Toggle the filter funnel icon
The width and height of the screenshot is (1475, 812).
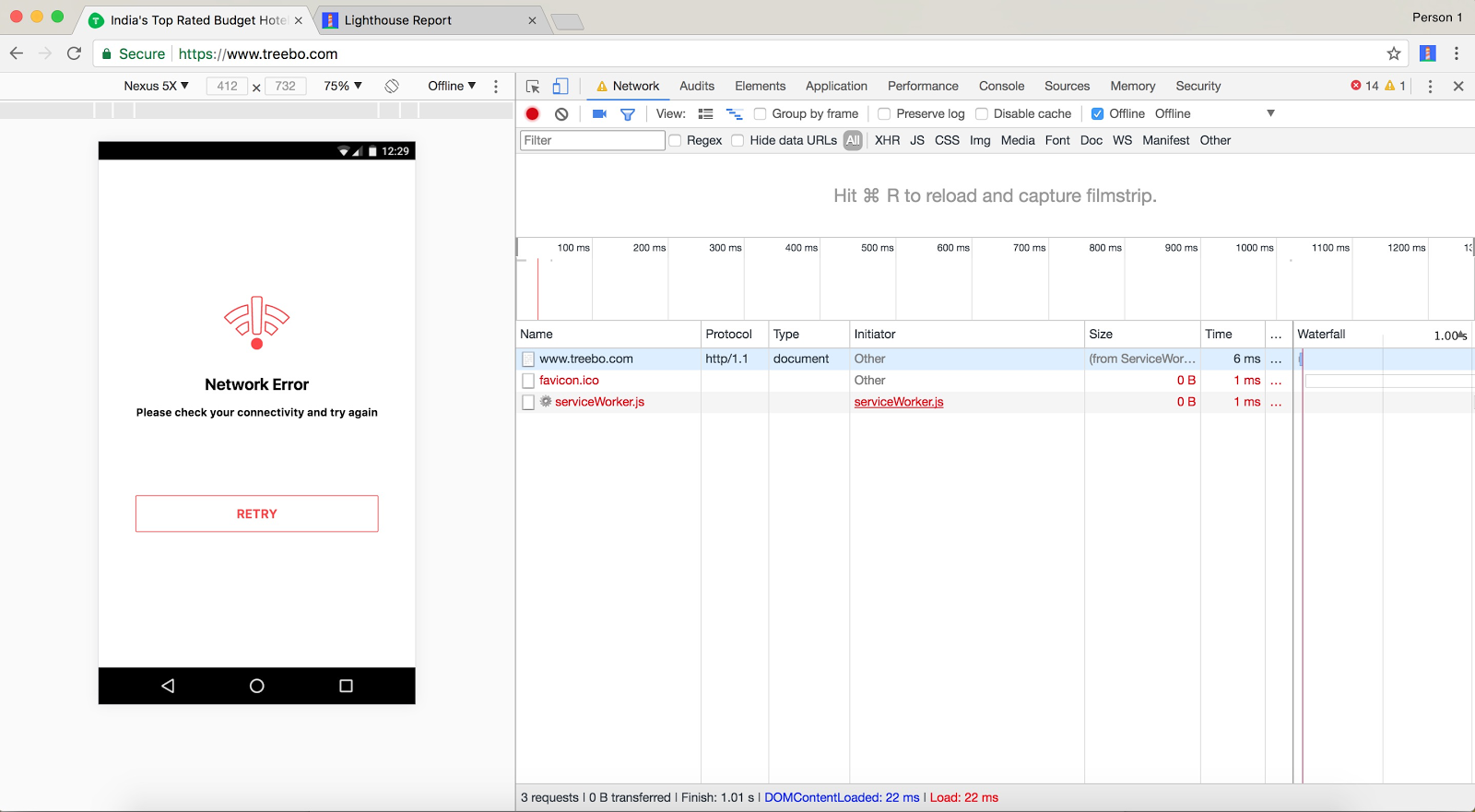pos(628,114)
